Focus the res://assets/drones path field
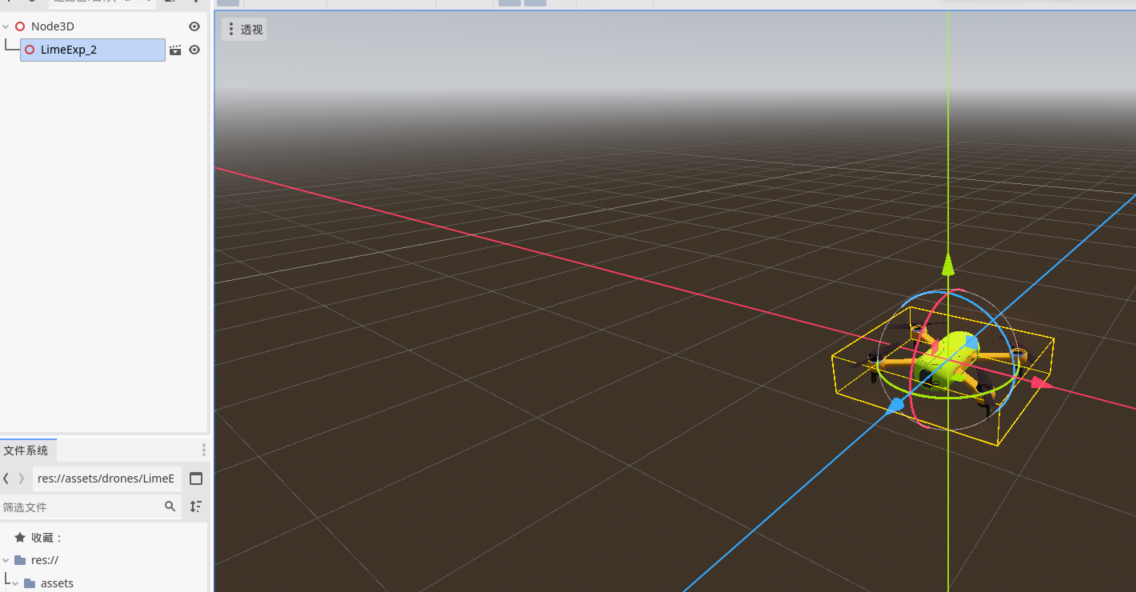Image resolution: width=1136 pixels, height=592 pixels. tap(106, 478)
